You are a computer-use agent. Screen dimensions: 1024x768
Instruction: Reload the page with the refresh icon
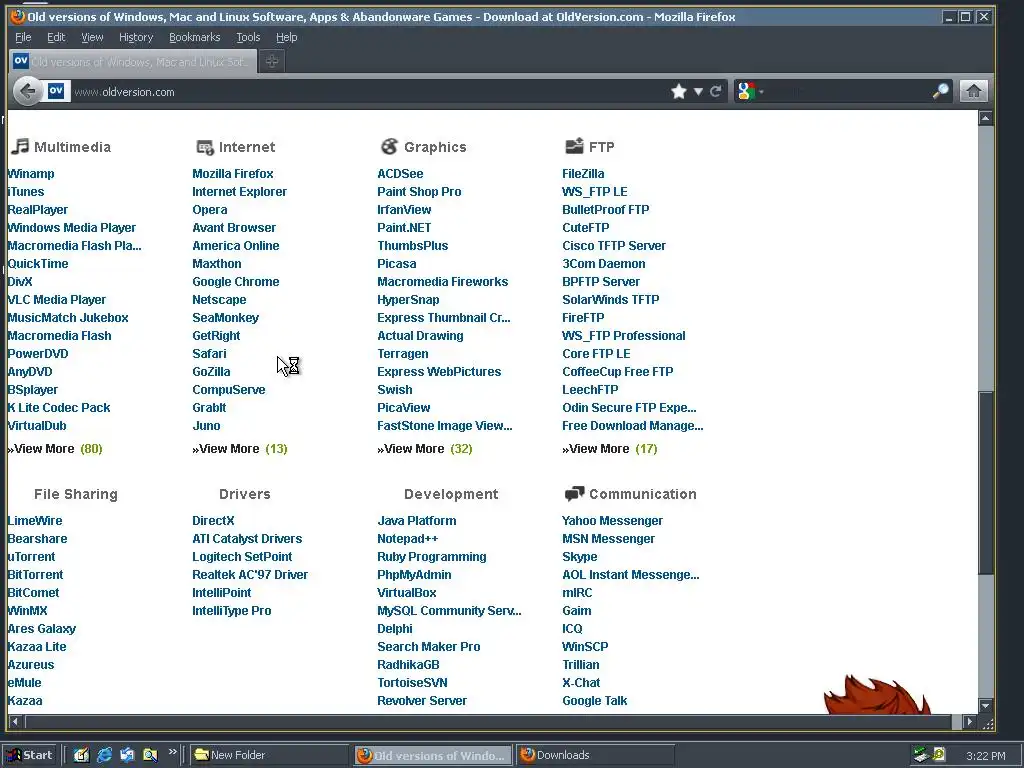point(716,91)
